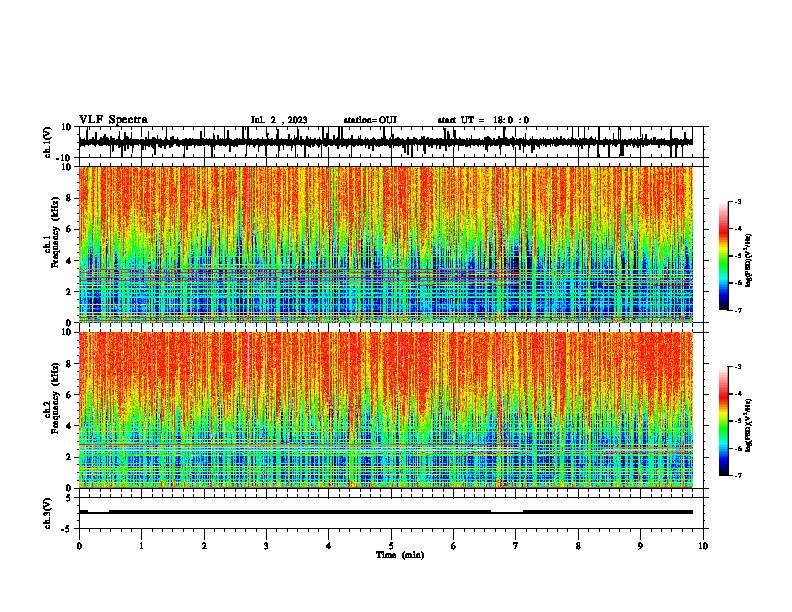Click the ch.3 voltage trace panel

(x=391, y=513)
